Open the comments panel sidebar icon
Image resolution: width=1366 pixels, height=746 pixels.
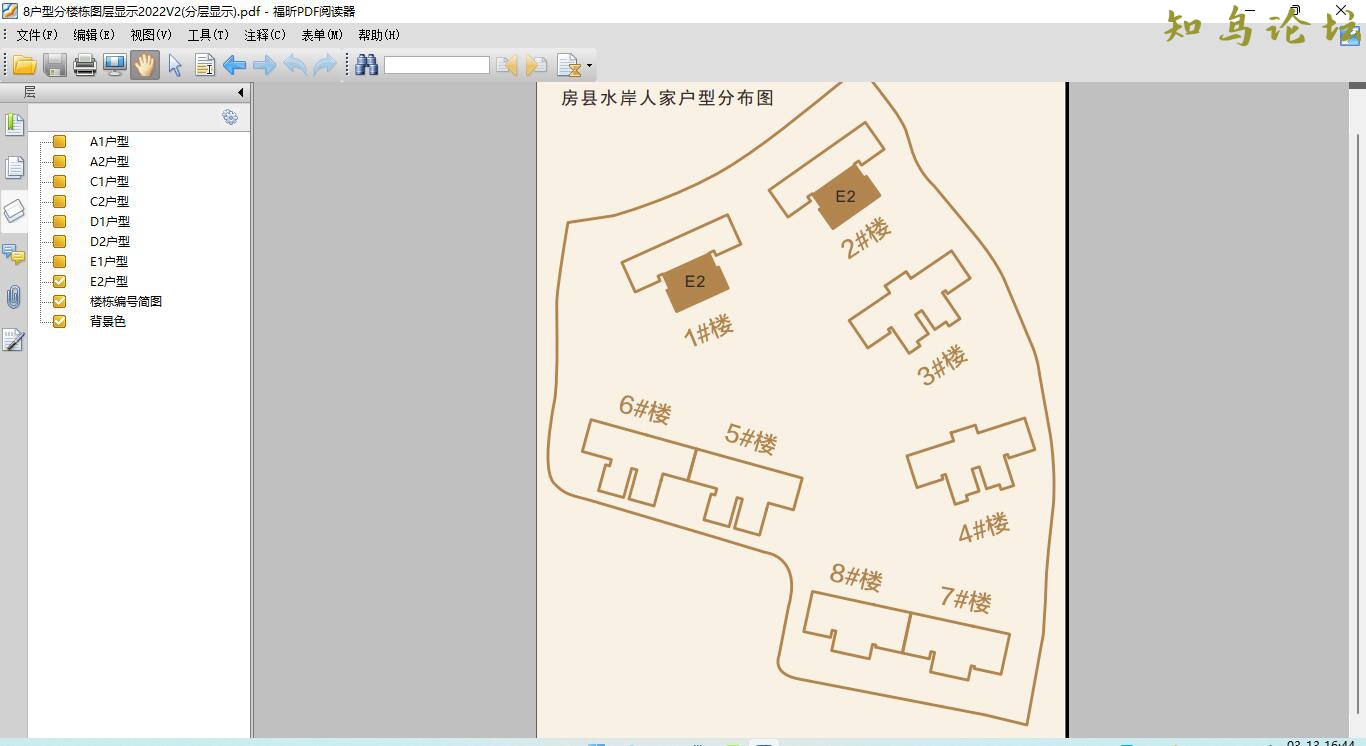coord(14,254)
